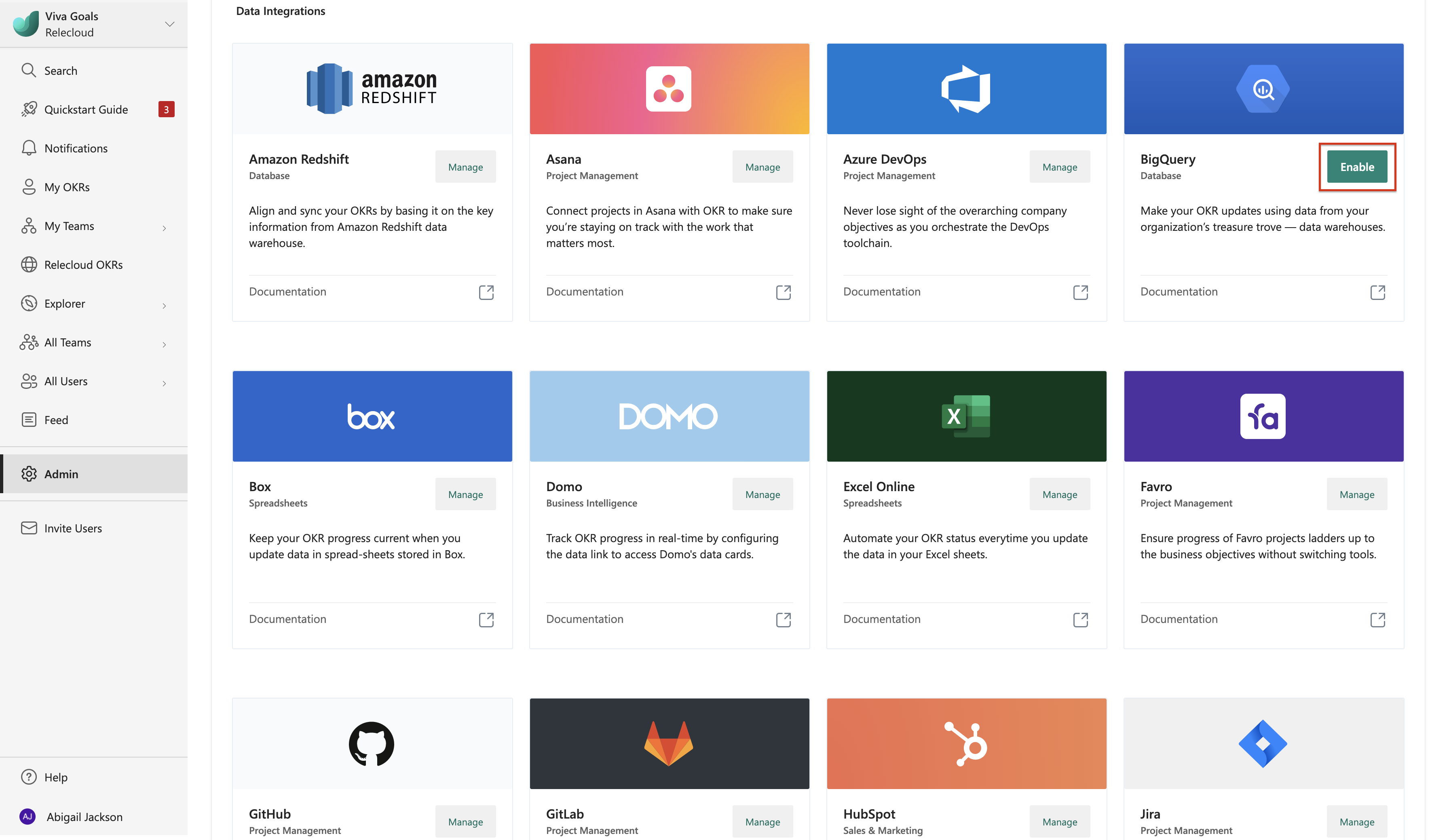1449x840 pixels.
Task: Click the BigQuery logo banner
Action: click(x=1264, y=89)
